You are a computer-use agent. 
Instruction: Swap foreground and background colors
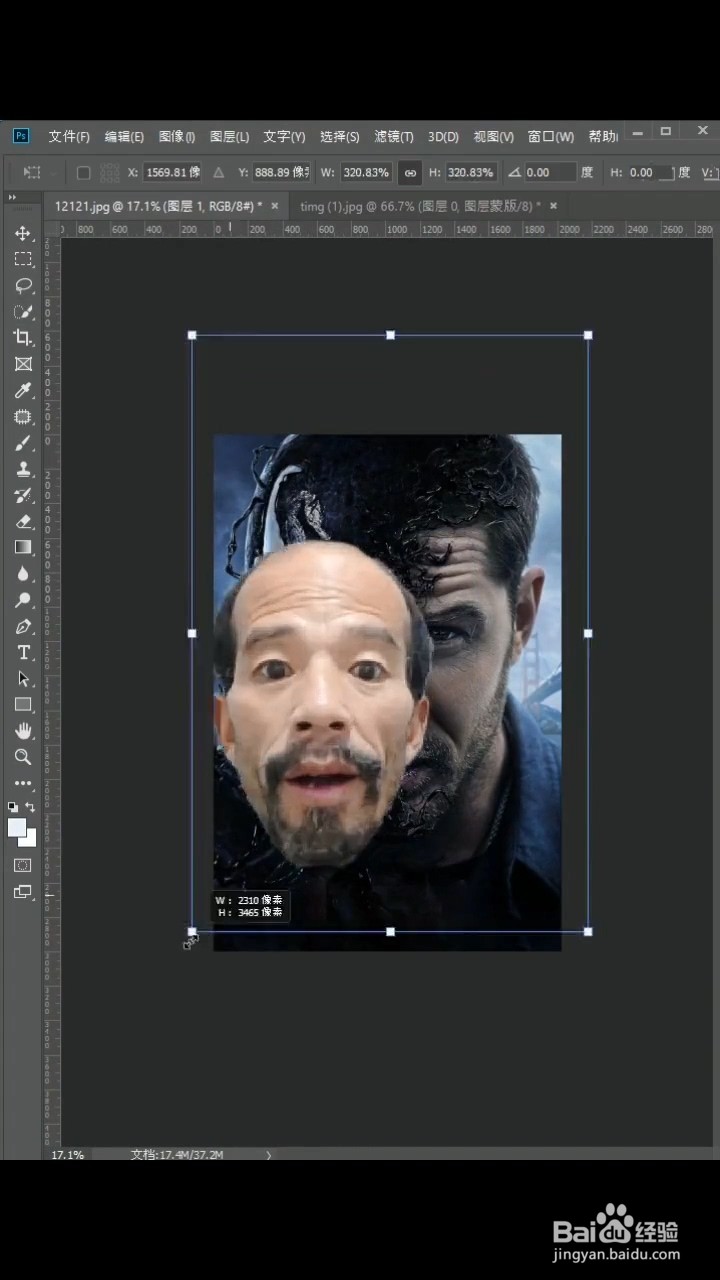(30, 806)
